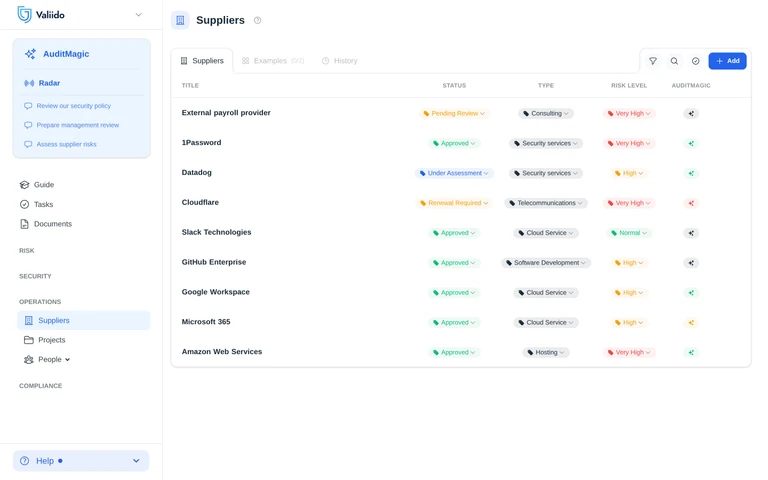Open the Guide page
This screenshot has width=768, height=480.
(x=37, y=185)
